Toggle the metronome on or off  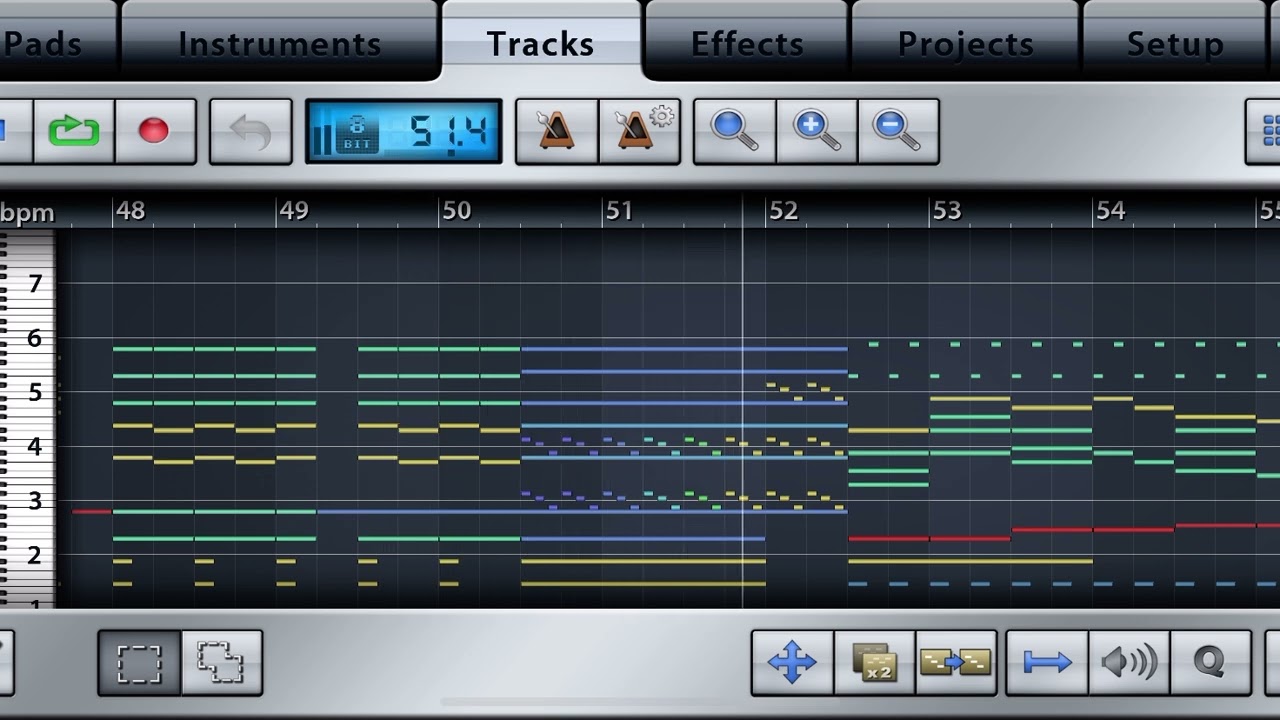(x=557, y=131)
